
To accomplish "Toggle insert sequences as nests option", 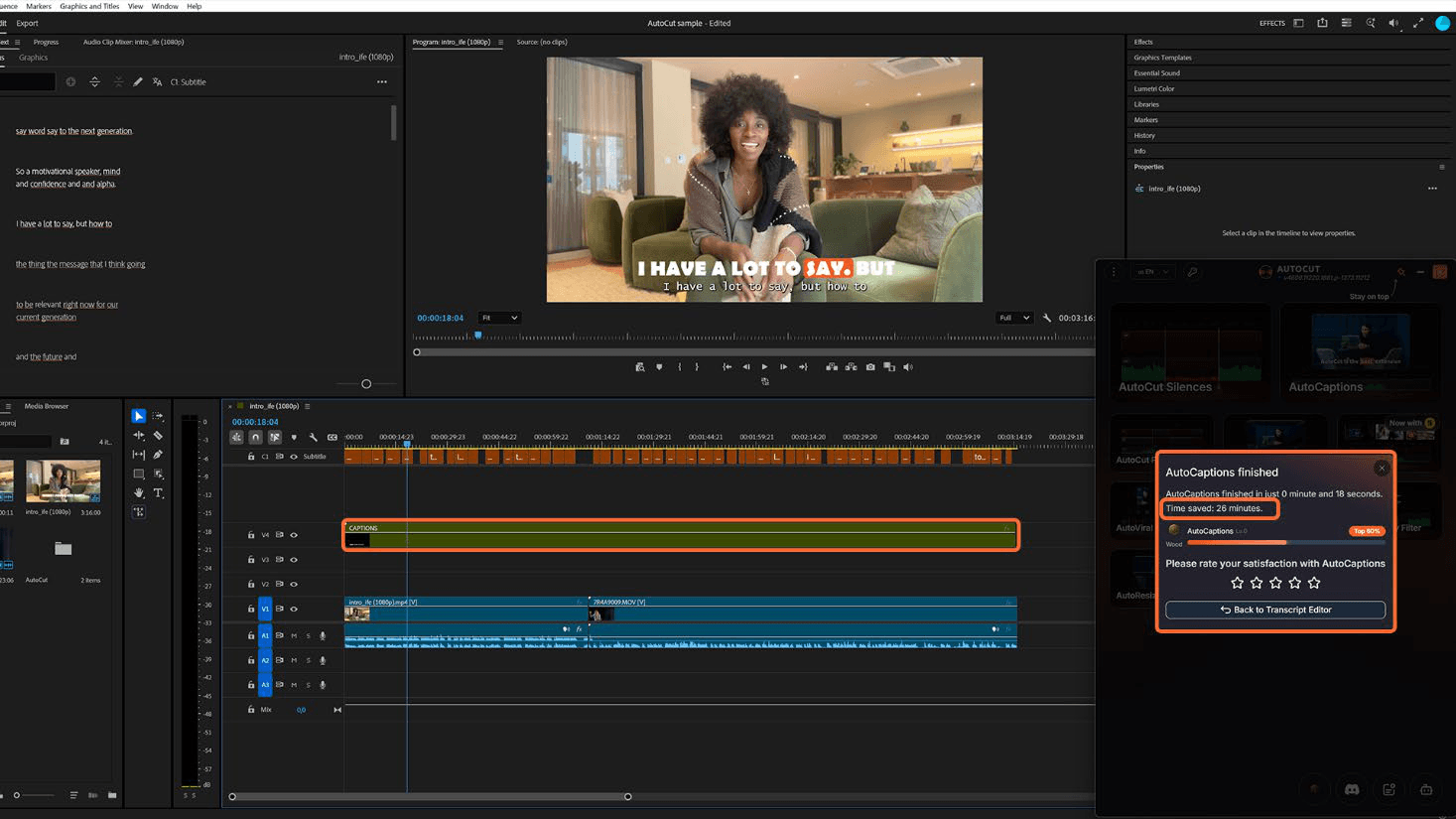I will [236, 437].
